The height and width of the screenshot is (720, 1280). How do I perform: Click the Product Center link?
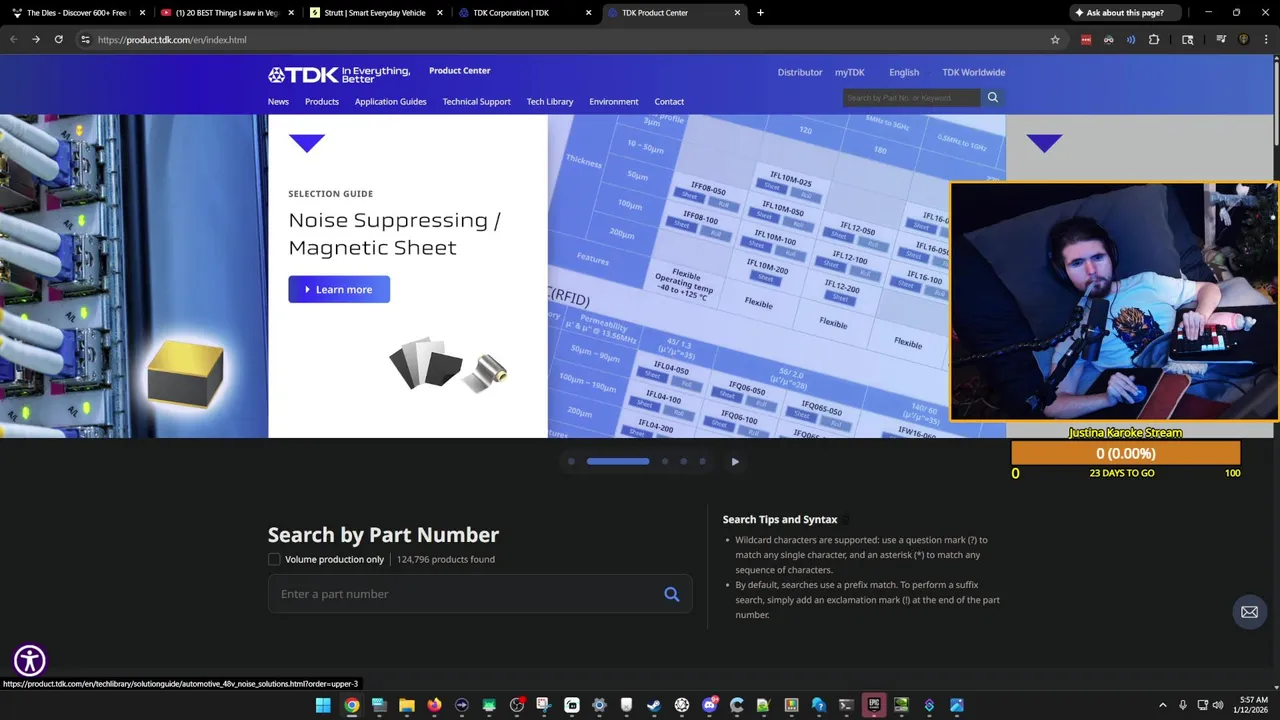pos(460,70)
